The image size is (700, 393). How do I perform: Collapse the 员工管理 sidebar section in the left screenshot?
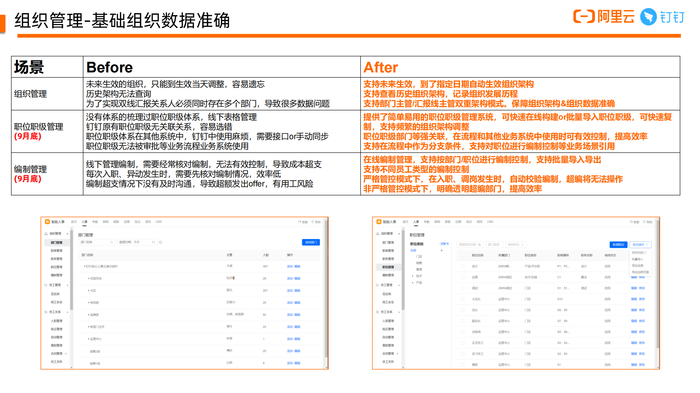(68, 285)
